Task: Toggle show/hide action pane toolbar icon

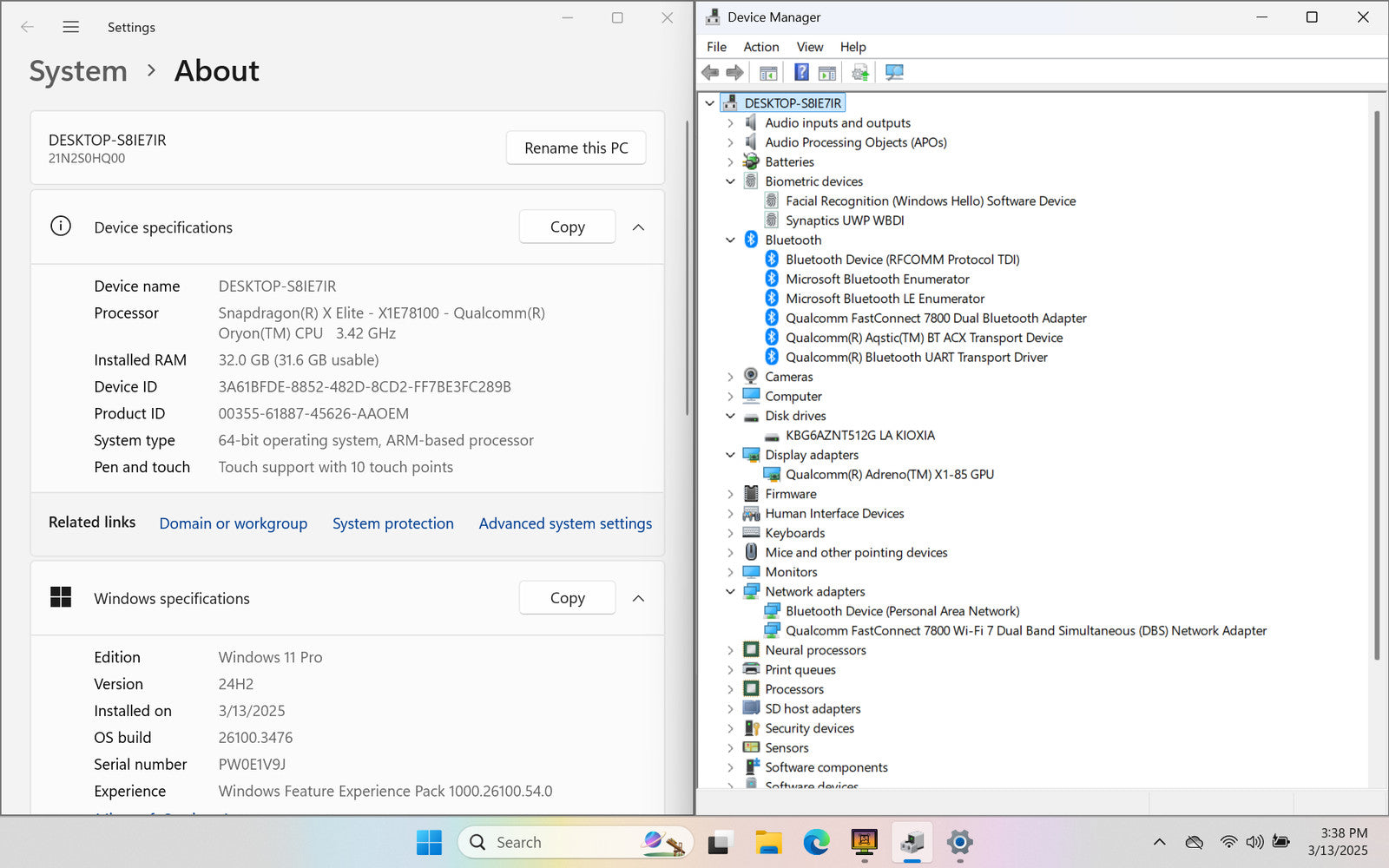Action: [x=827, y=72]
